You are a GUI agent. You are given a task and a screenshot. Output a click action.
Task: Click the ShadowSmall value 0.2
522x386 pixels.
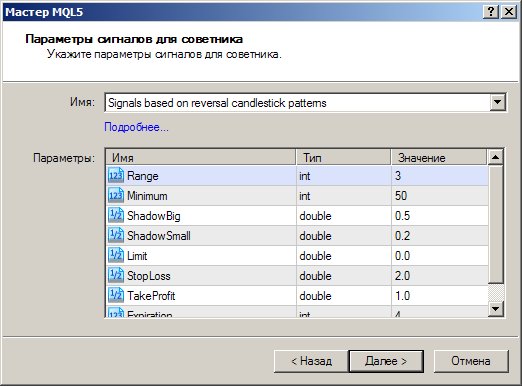tap(440, 236)
